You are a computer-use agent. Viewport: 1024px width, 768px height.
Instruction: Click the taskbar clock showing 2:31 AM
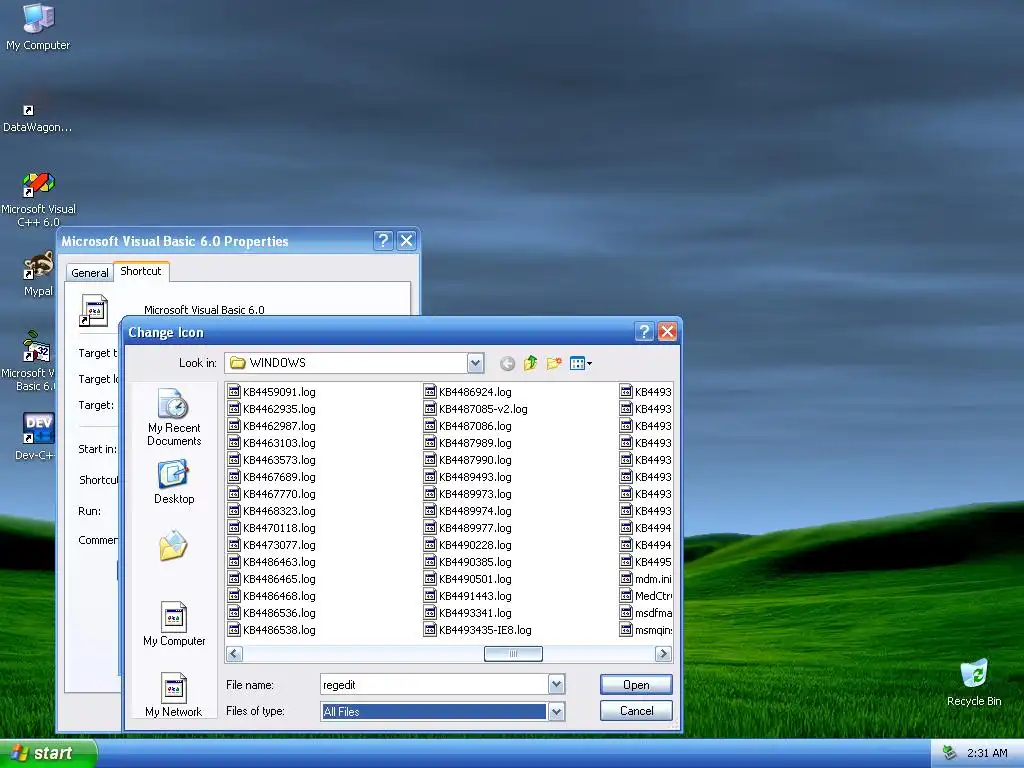coord(987,753)
